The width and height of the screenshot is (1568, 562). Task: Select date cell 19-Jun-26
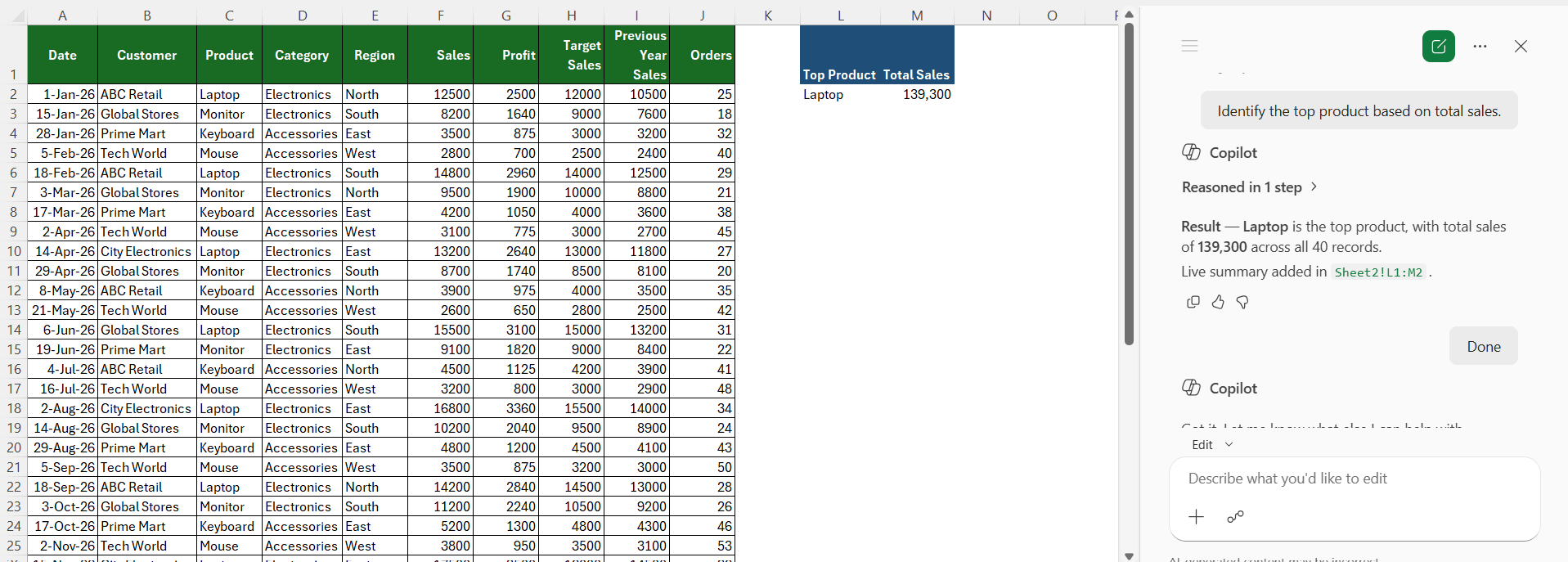62,349
